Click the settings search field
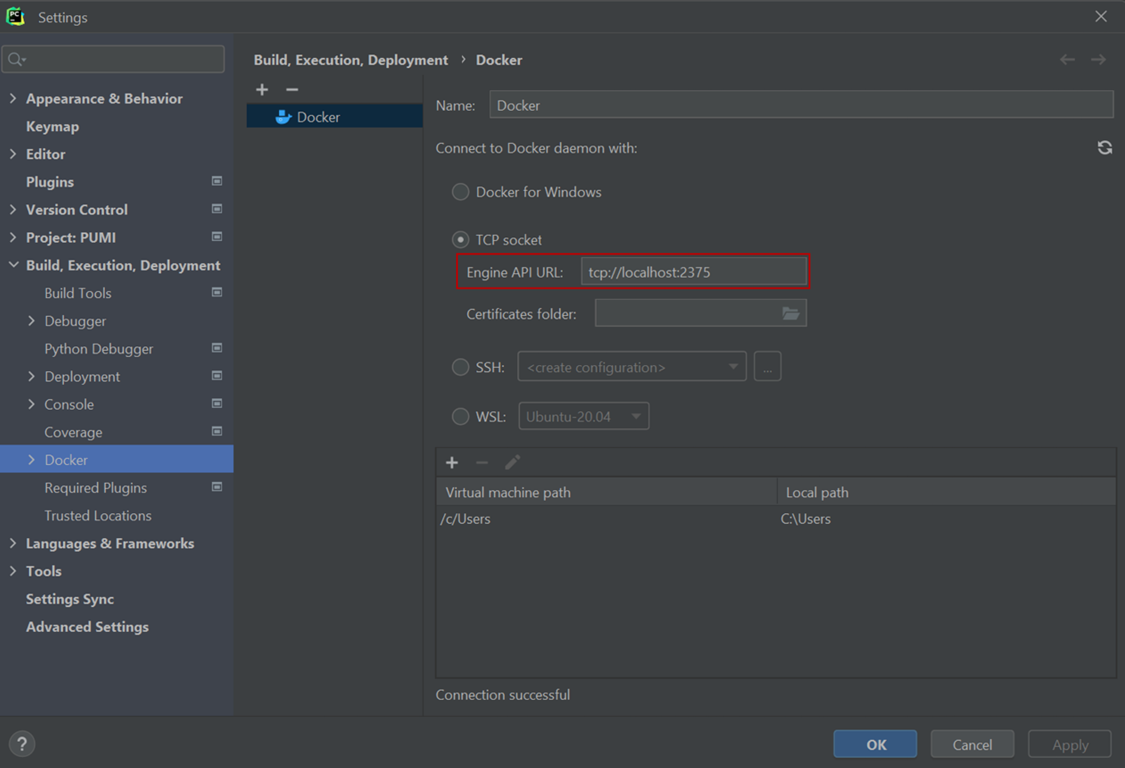The width and height of the screenshot is (1125, 768). 113,59
